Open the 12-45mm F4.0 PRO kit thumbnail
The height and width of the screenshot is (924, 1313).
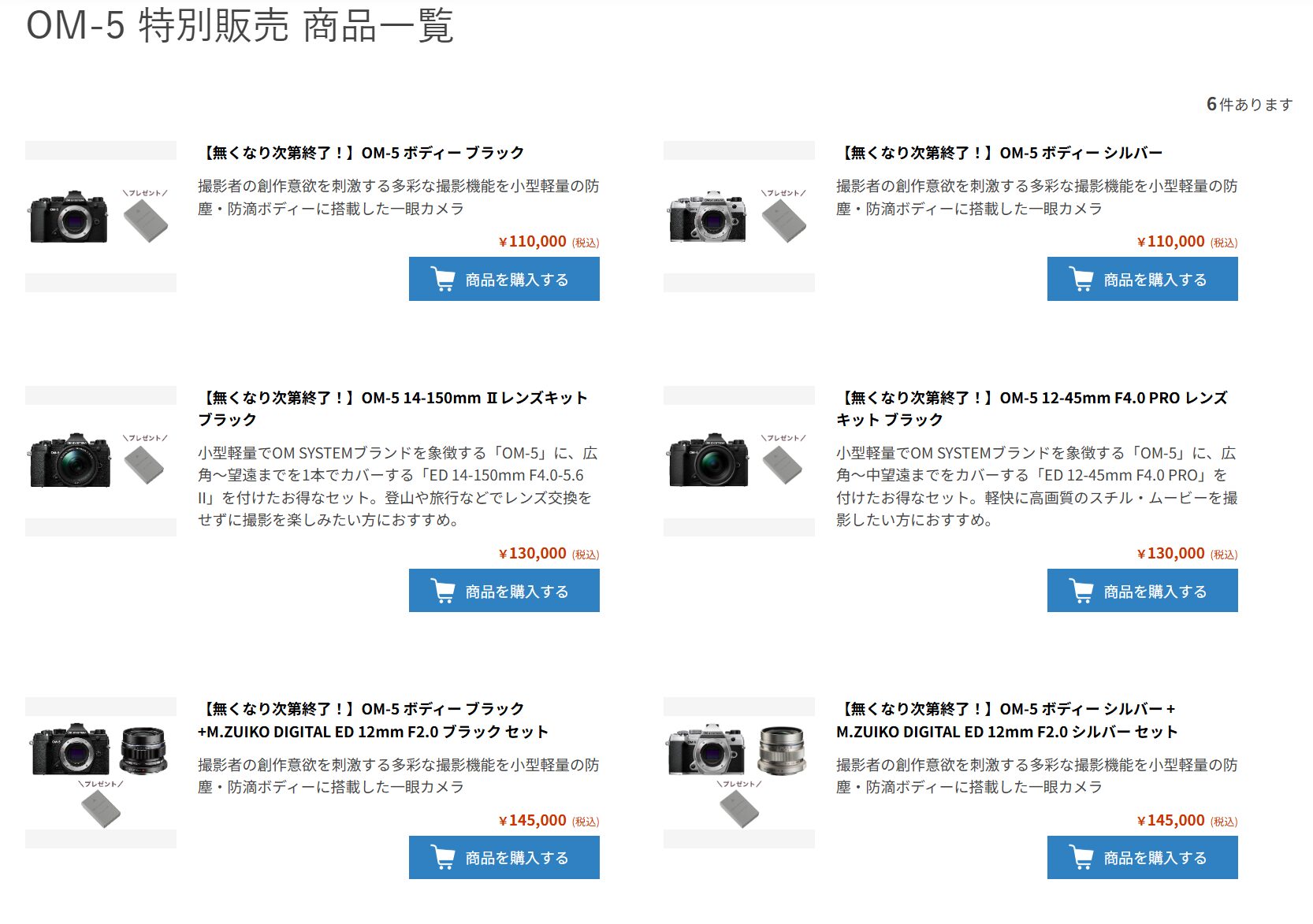pyautogui.click(x=739, y=462)
